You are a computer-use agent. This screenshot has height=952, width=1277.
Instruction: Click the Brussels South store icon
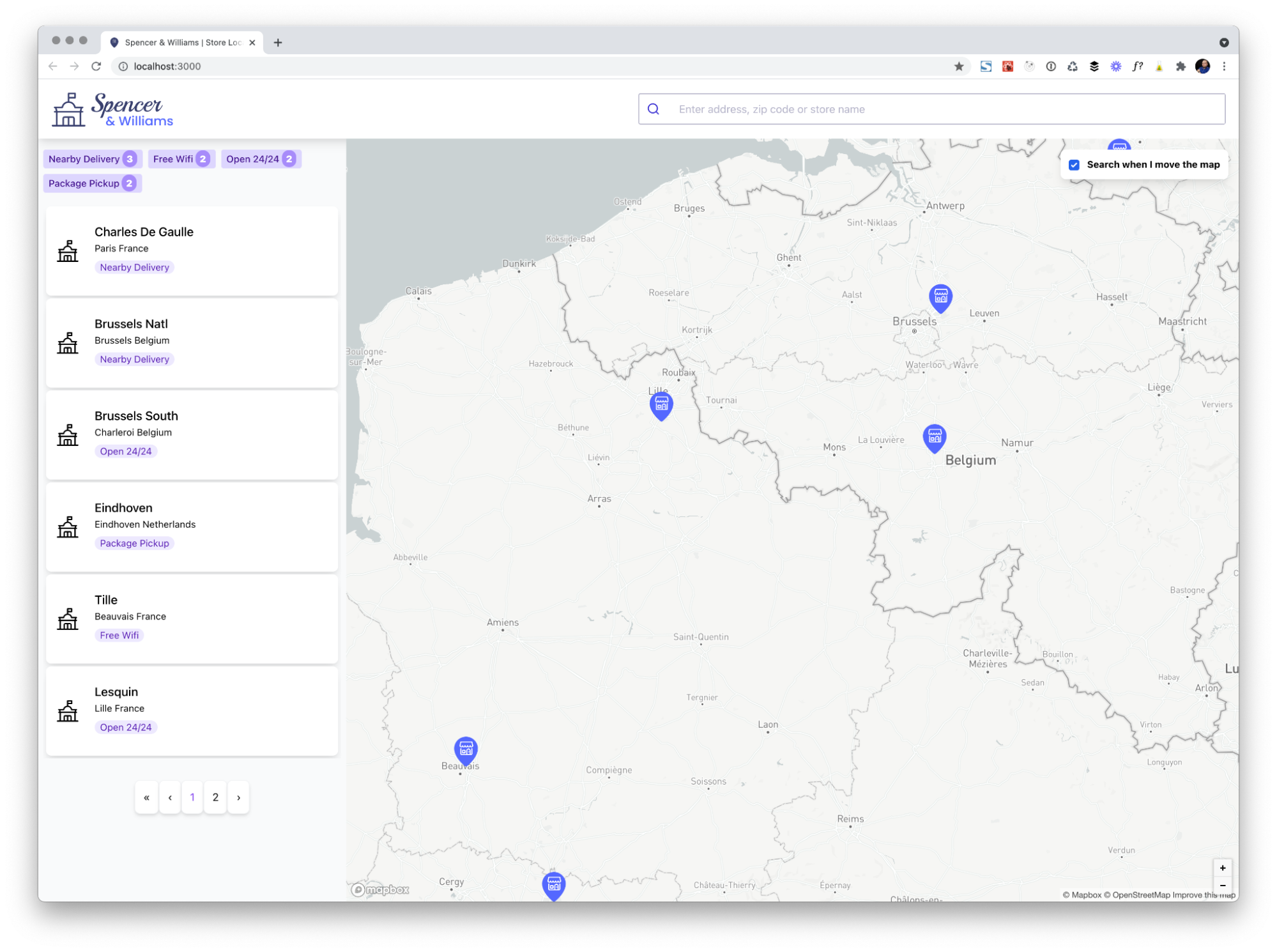68,434
